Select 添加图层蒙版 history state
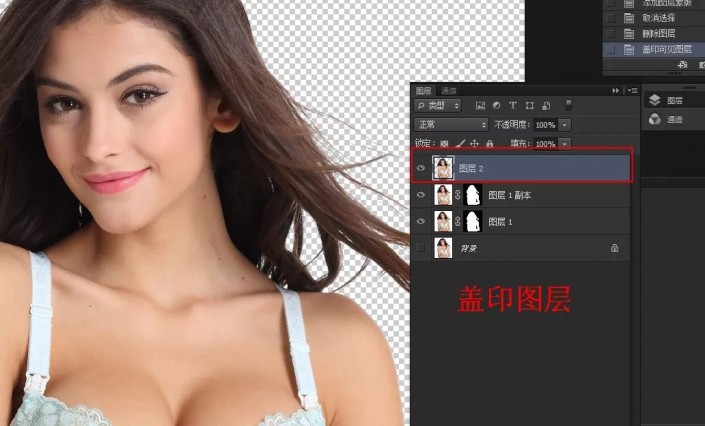The image size is (705, 426). [x=666, y=3]
